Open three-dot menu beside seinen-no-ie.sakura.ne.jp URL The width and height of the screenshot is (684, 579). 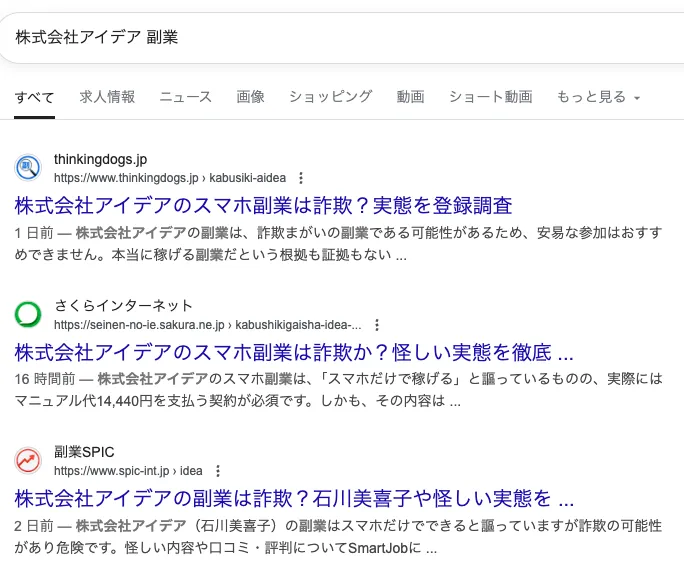(x=377, y=325)
